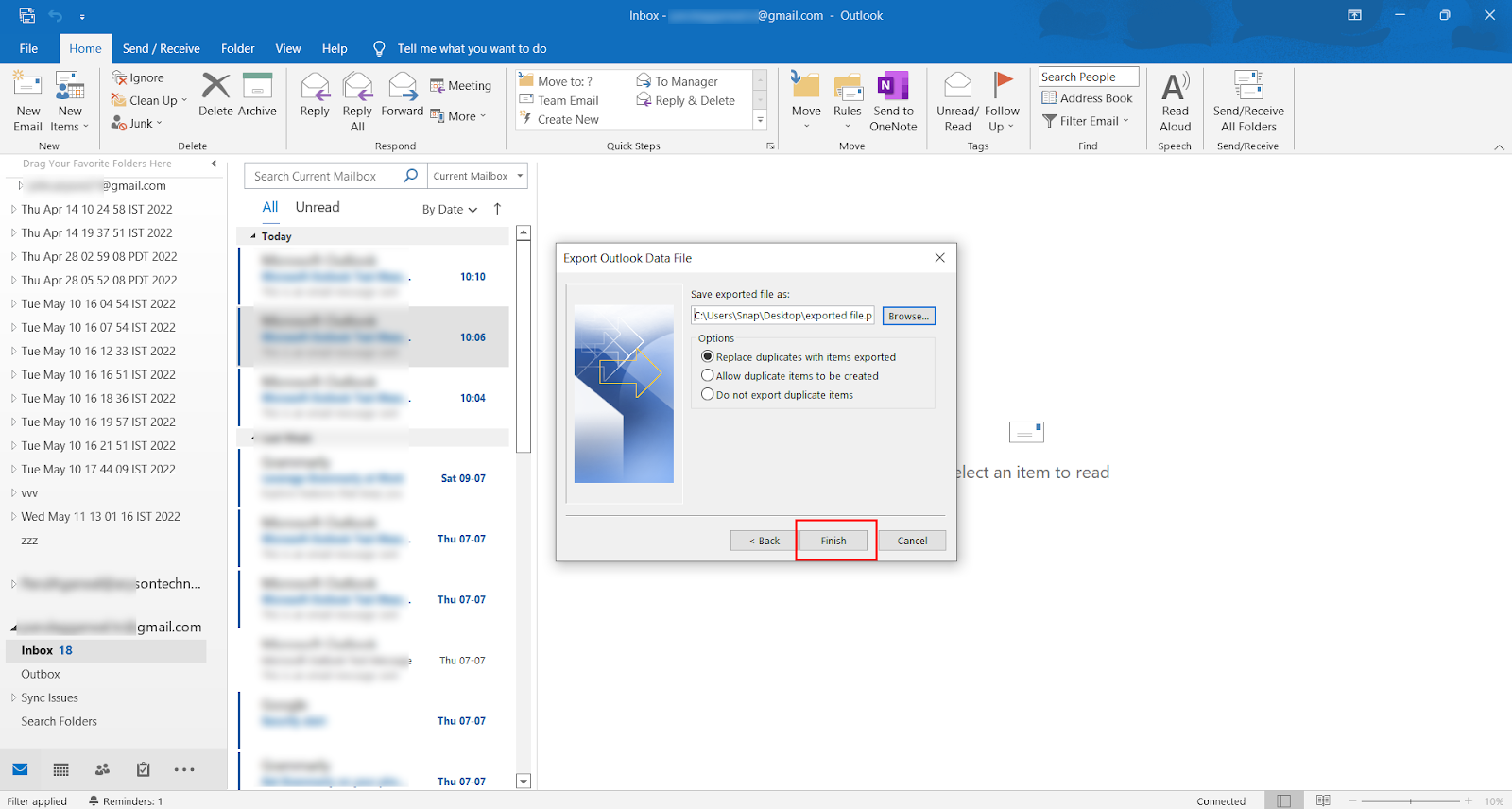This screenshot has height=809, width=1512.
Task: Click Browse to choose export location
Action: (x=909, y=316)
